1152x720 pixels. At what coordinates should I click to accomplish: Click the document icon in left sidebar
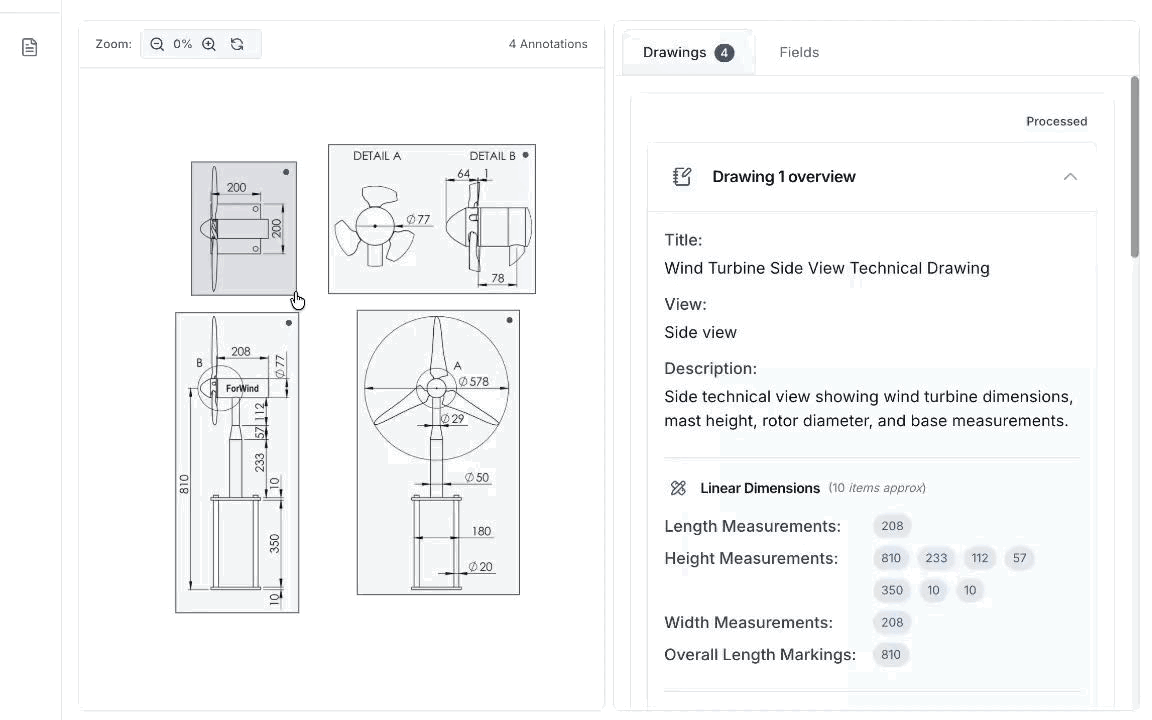(x=30, y=47)
